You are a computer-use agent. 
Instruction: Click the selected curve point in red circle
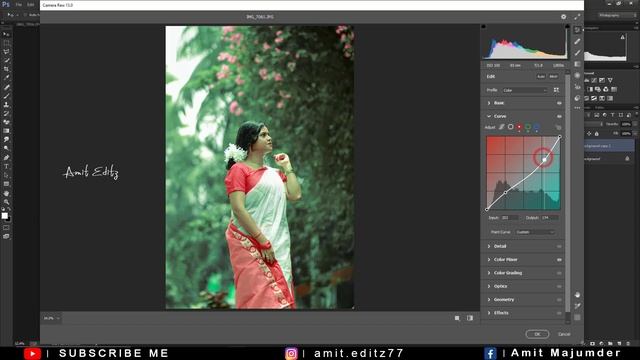[x=544, y=160]
